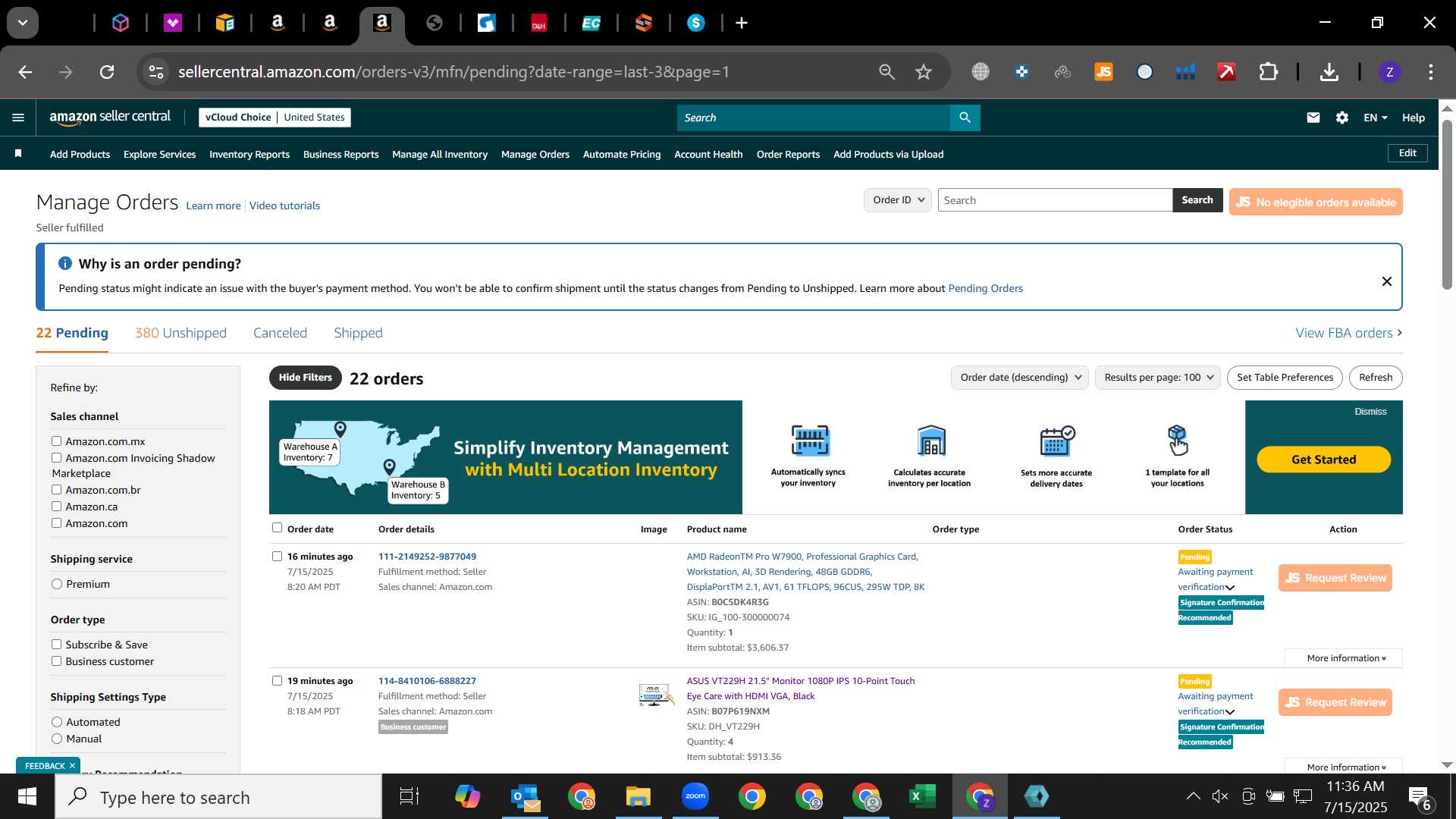Screen dimensions: 1456x819
Task: Open the JS extension icon in toolbar
Action: pos(1103,72)
